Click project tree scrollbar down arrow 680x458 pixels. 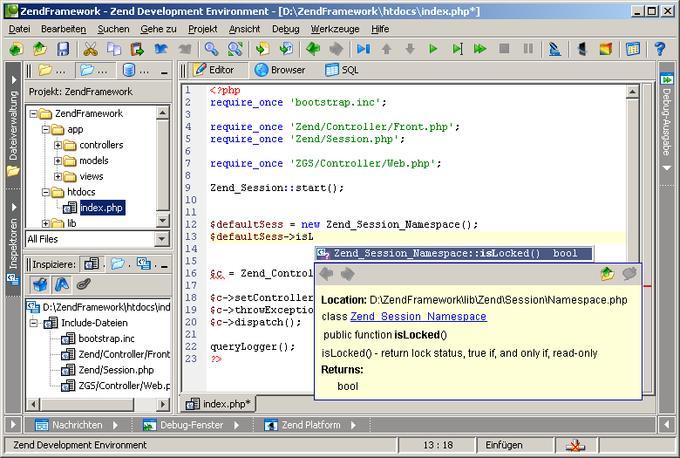(x=162, y=220)
